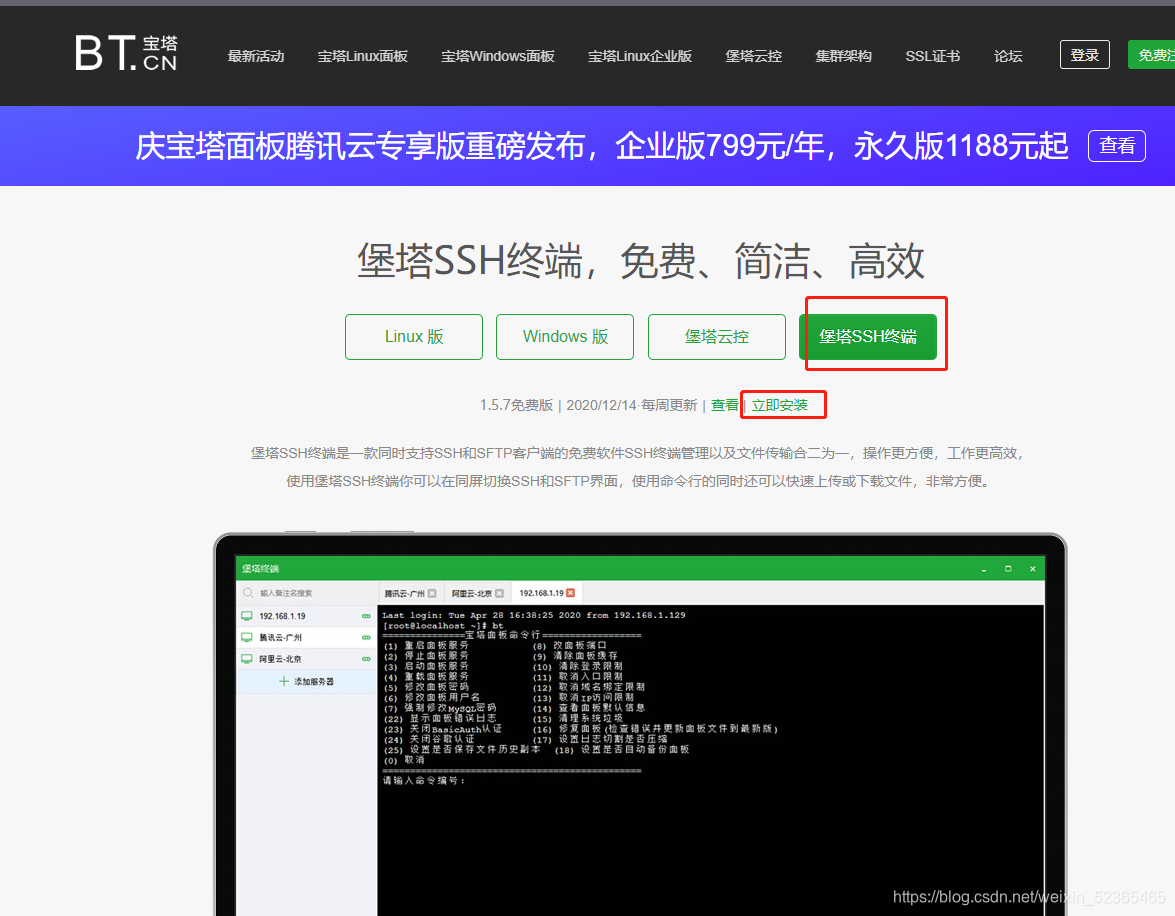Click the 查看 link beside version info
This screenshot has width=1175, height=916.
(x=725, y=405)
